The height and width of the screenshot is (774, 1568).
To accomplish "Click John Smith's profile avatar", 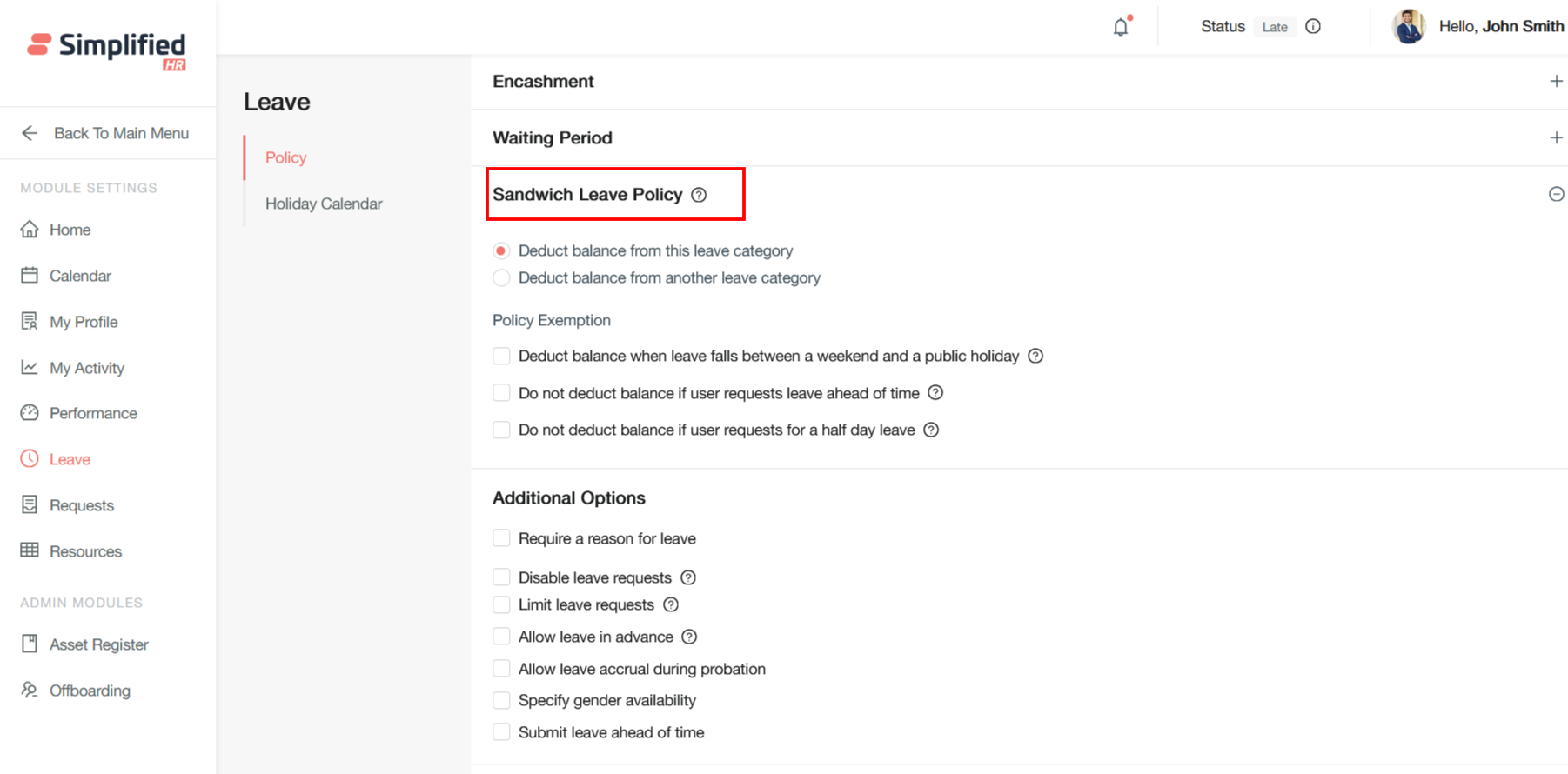I will click(x=1408, y=26).
